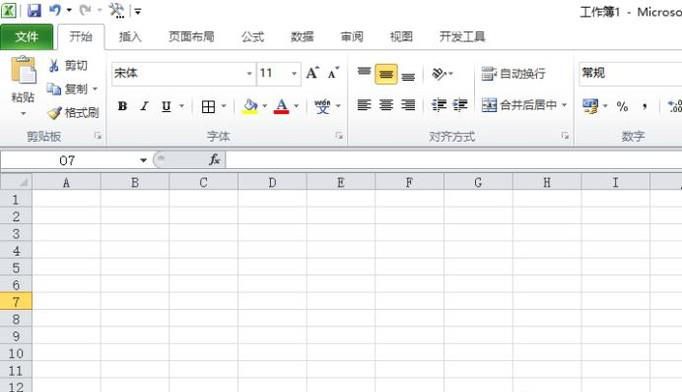
Task: Expand the 复制 copy dropdown arrow
Action: pos(95,89)
